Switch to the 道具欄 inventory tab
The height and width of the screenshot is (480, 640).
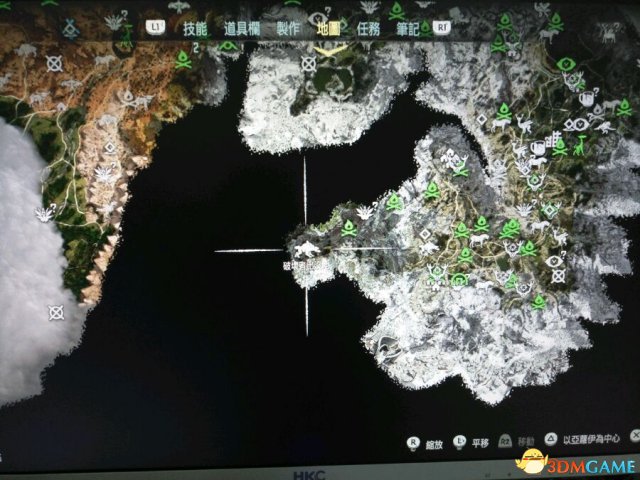242,29
